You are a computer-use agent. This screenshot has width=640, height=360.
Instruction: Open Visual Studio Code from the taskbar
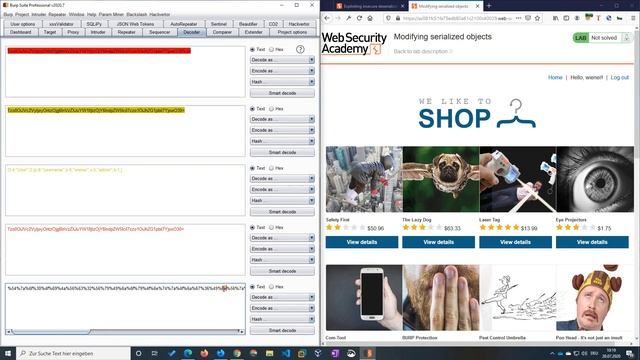[x=286, y=353]
